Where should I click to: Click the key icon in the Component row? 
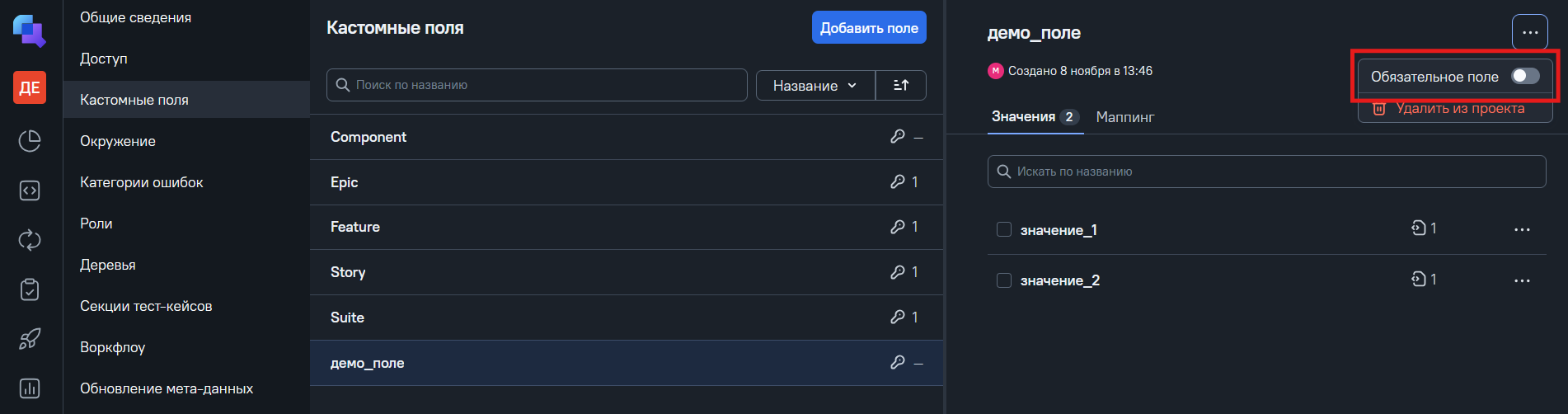point(898,136)
